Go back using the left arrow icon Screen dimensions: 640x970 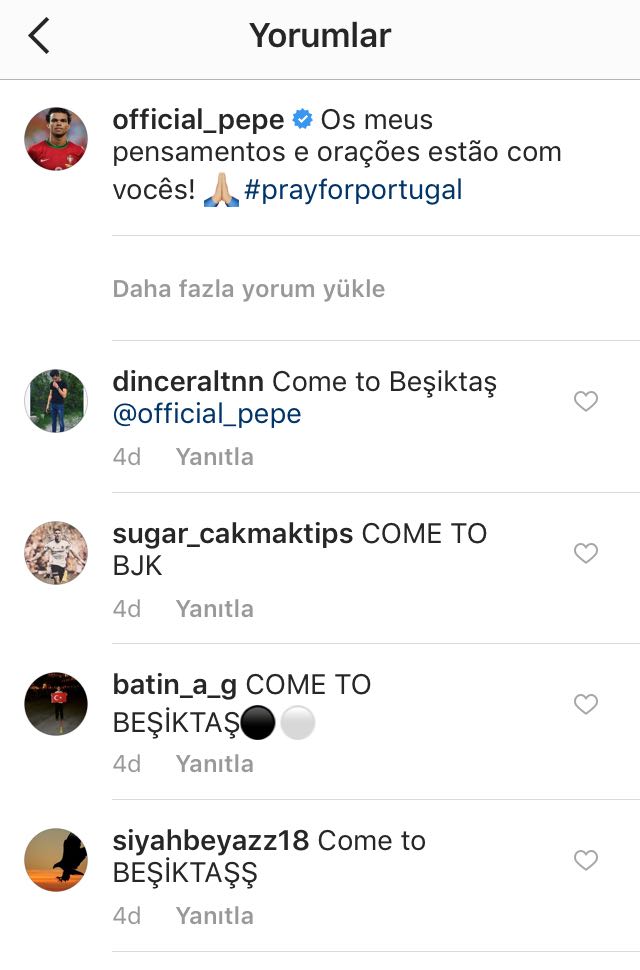pos(39,36)
